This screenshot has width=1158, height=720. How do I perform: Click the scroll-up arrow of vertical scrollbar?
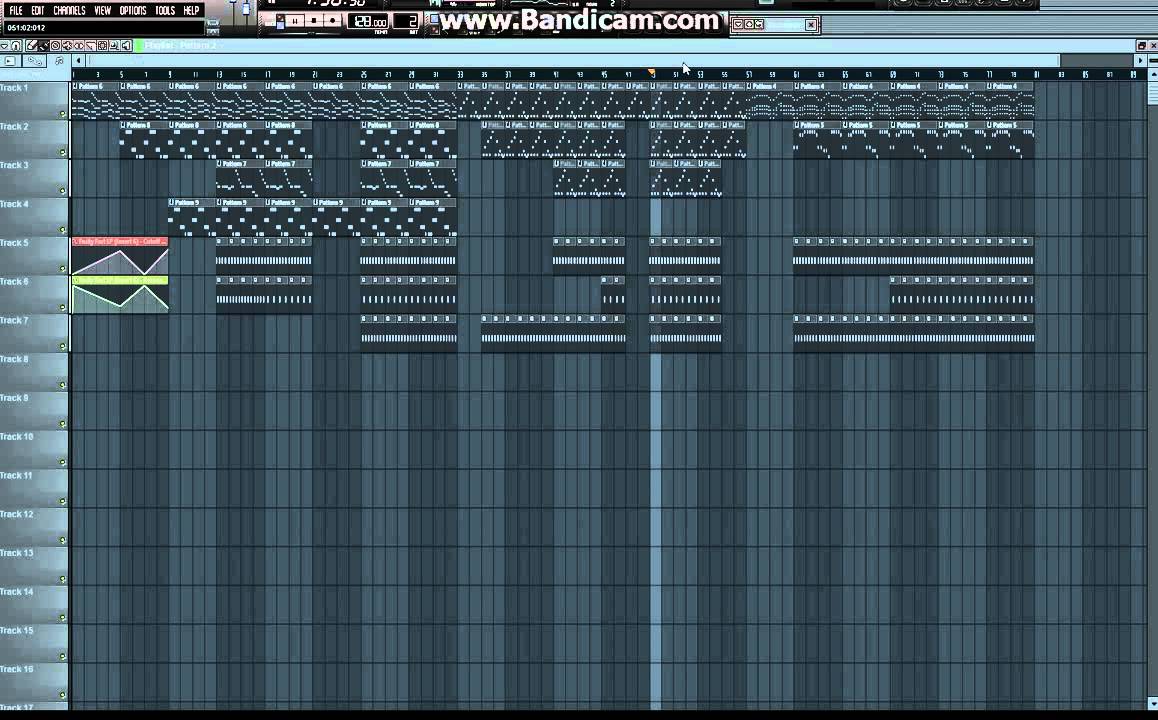1152,75
